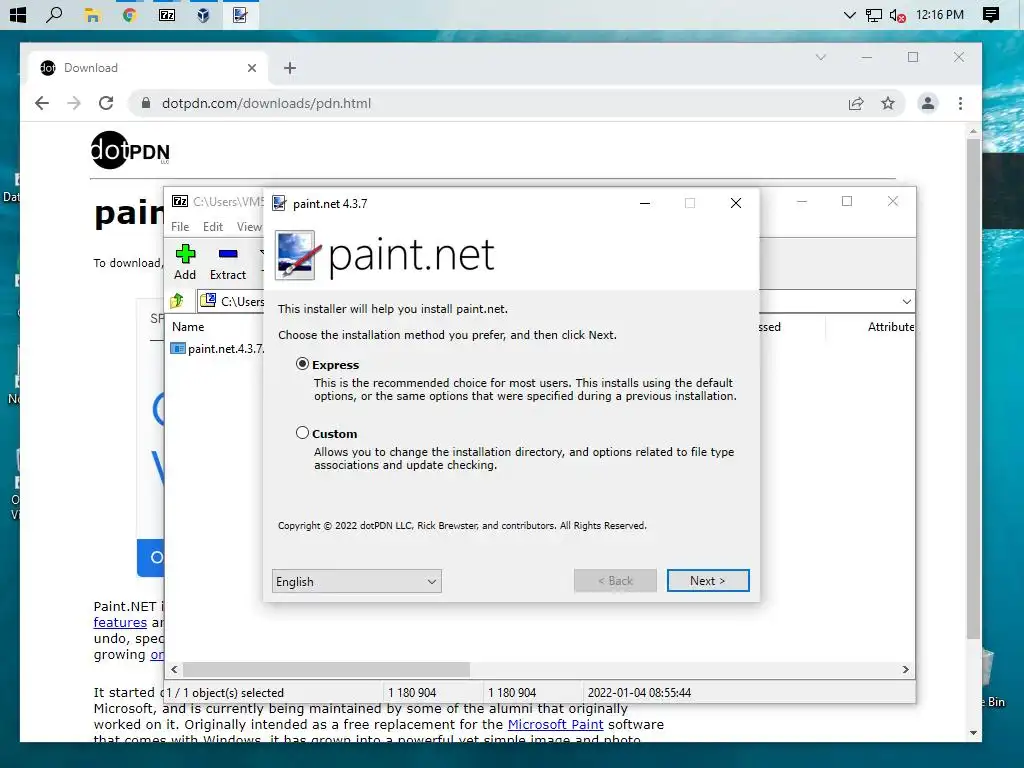This screenshot has height=768, width=1024.
Task: Bookmark this page with star icon
Action: pos(888,103)
